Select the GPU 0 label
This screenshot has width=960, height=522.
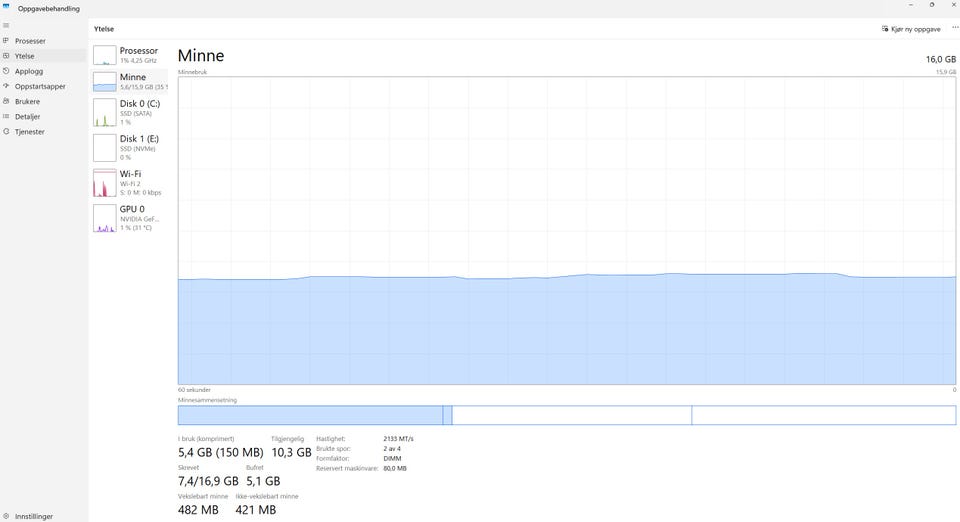click(x=132, y=209)
